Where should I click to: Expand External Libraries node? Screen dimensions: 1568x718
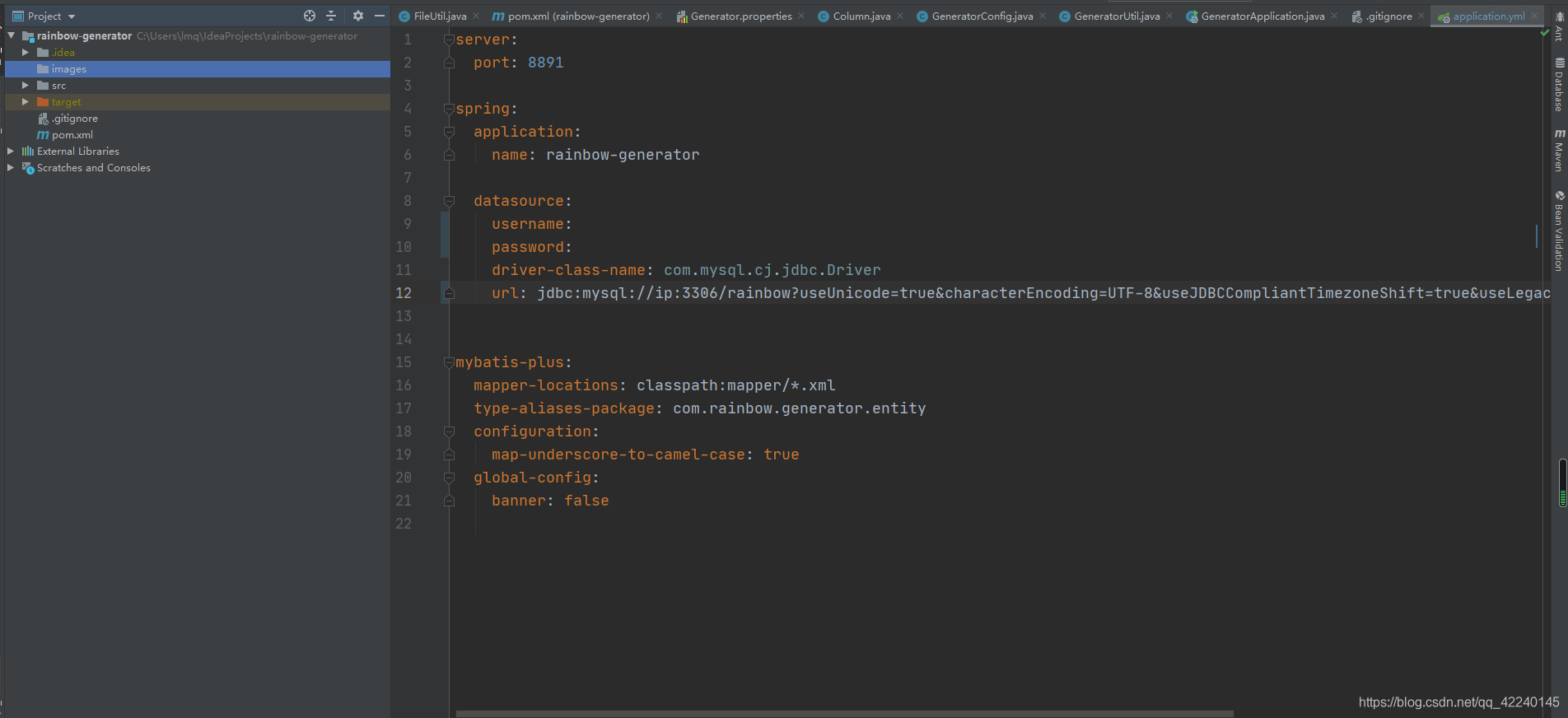pyautogui.click(x=11, y=151)
